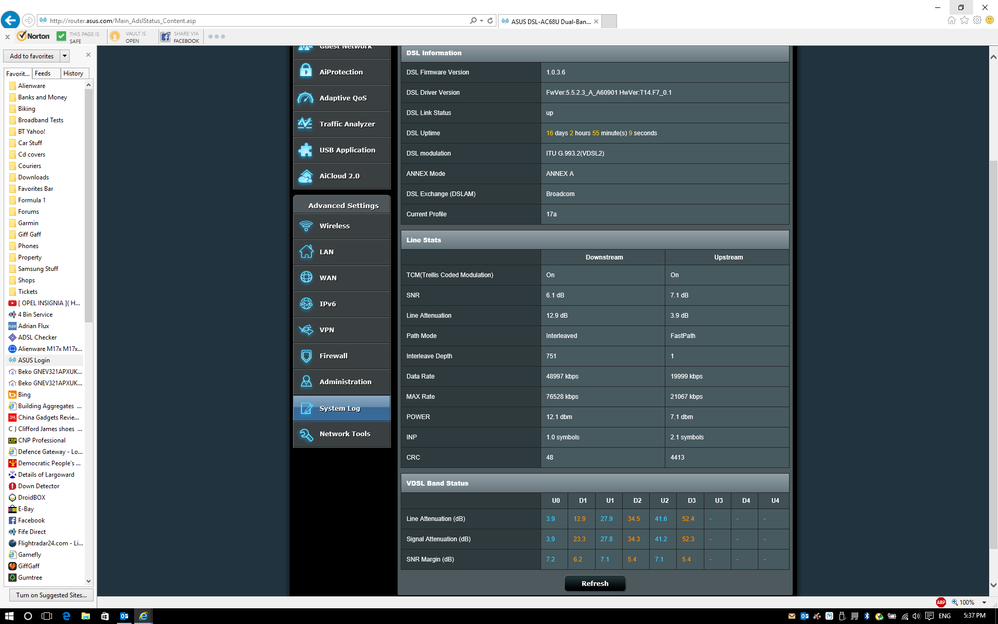Open AiProtection lock icon

coord(306,71)
